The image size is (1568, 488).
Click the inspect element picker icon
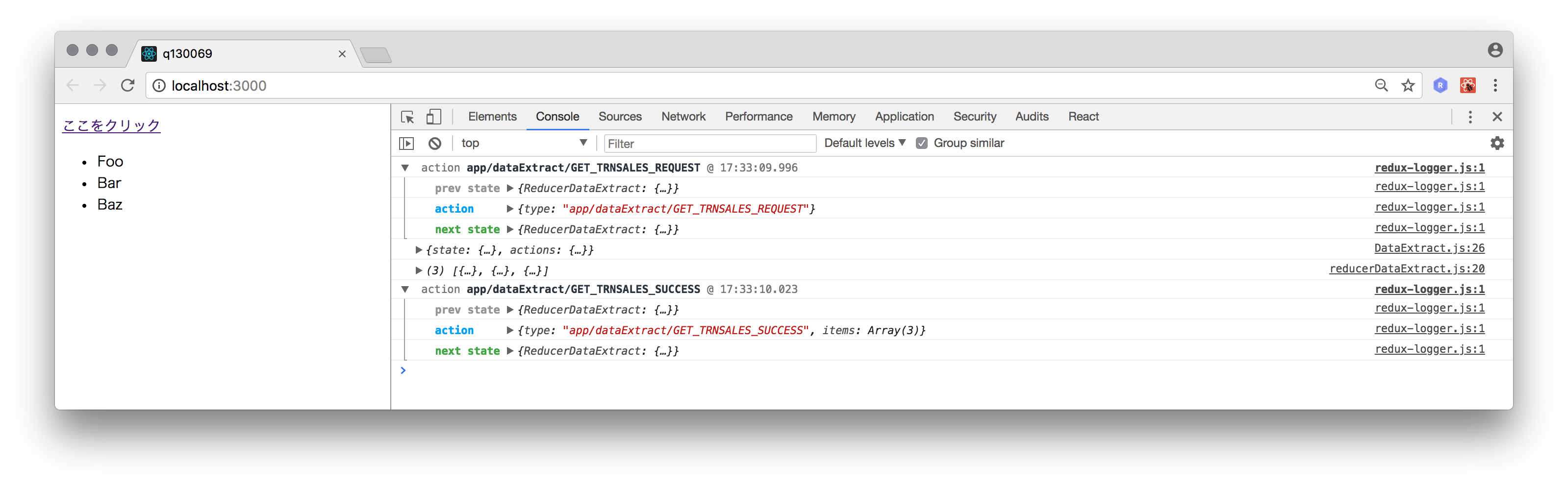[x=407, y=117]
